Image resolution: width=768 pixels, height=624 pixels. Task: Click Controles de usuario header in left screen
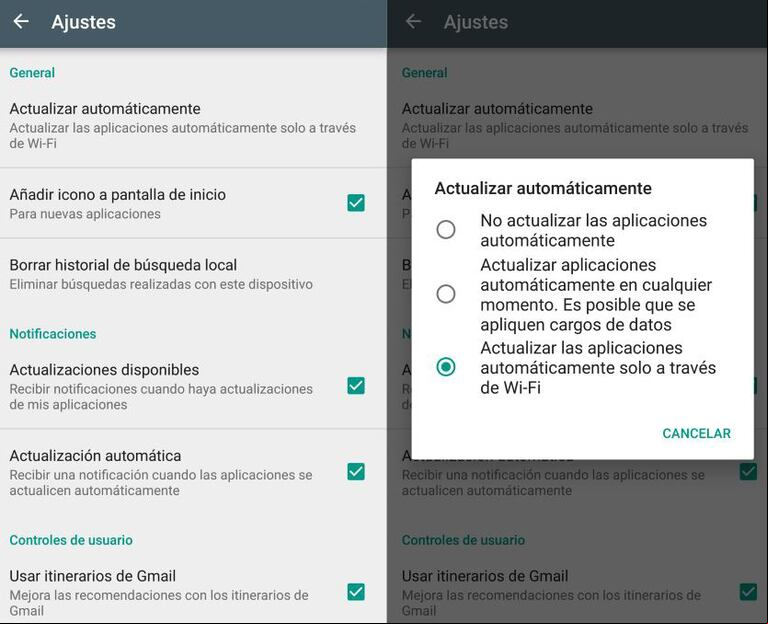[x=71, y=540]
